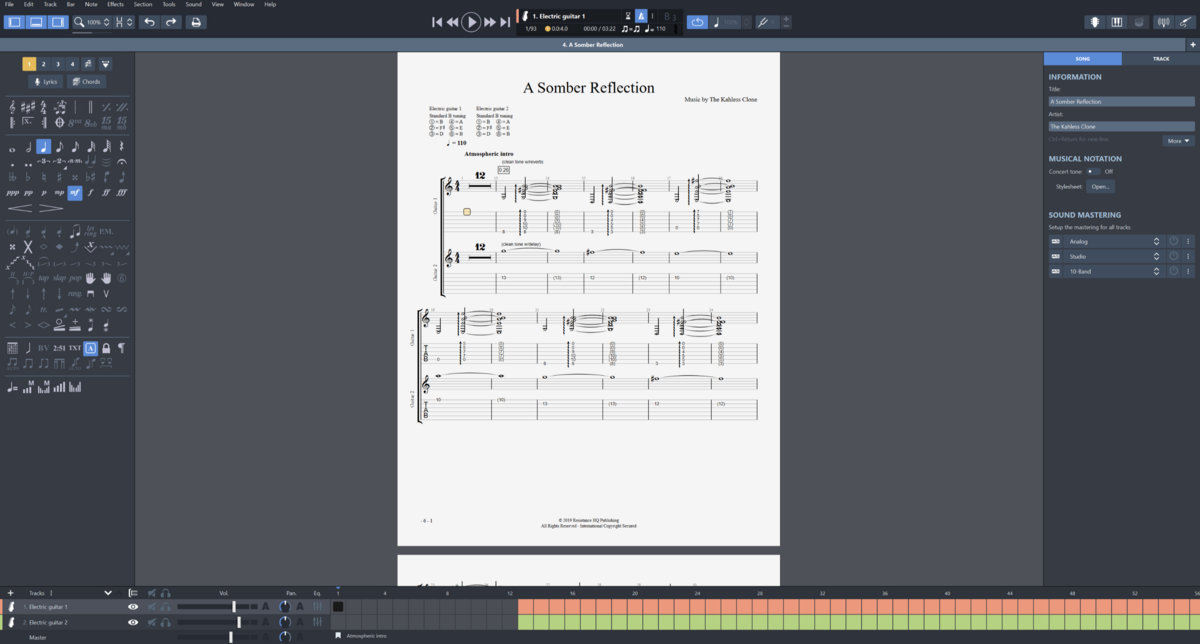Open the fretboard view panel

[x=1095, y=22]
